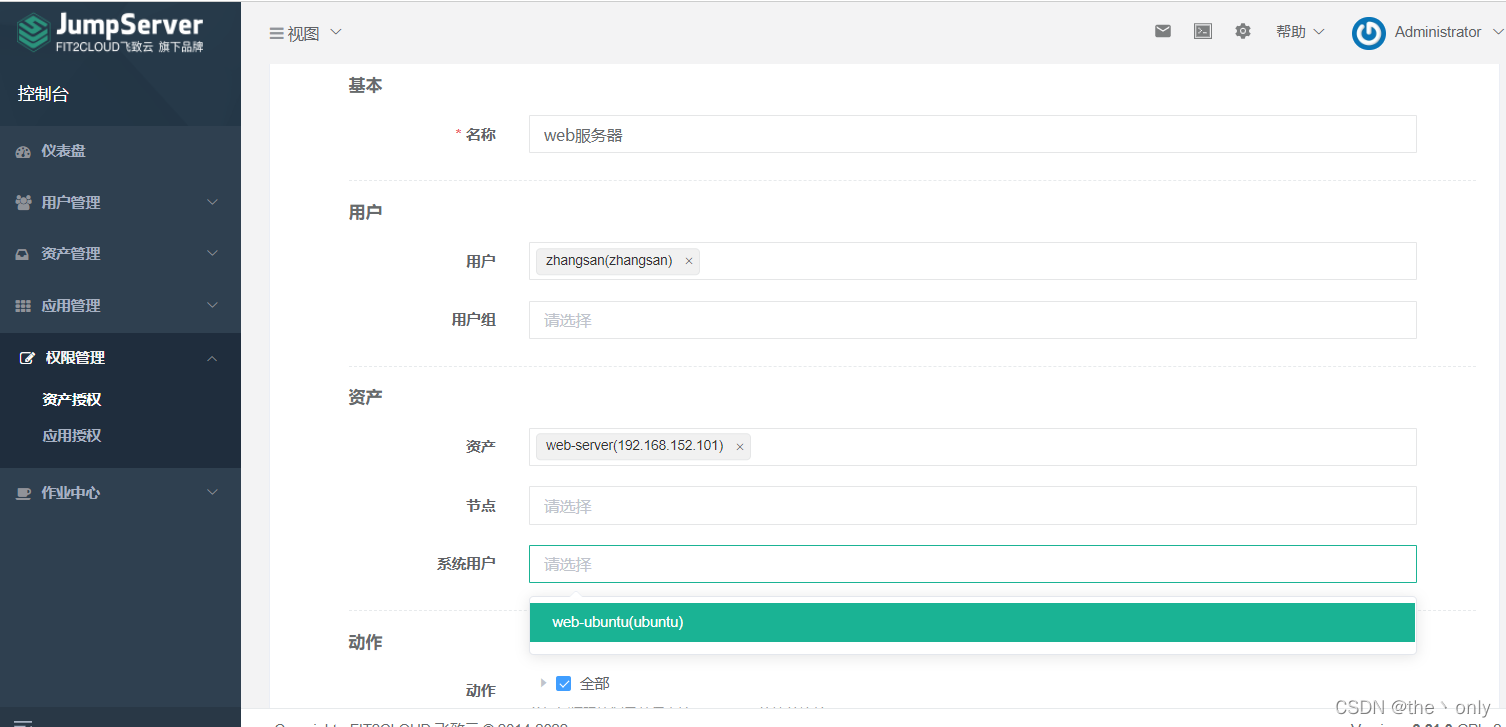Open the 用户组 select box
The height and width of the screenshot is (727, 1506).
tap(972, 320)
